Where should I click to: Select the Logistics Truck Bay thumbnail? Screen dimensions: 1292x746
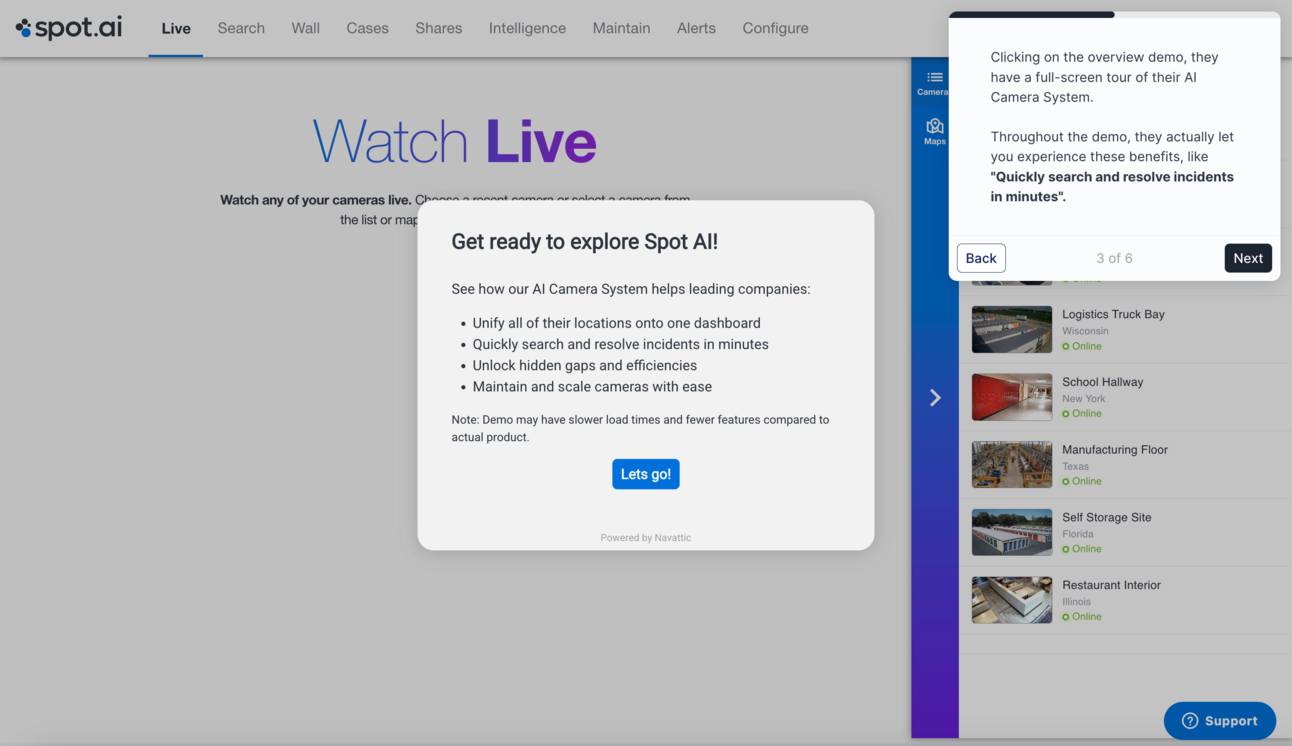1012,329
